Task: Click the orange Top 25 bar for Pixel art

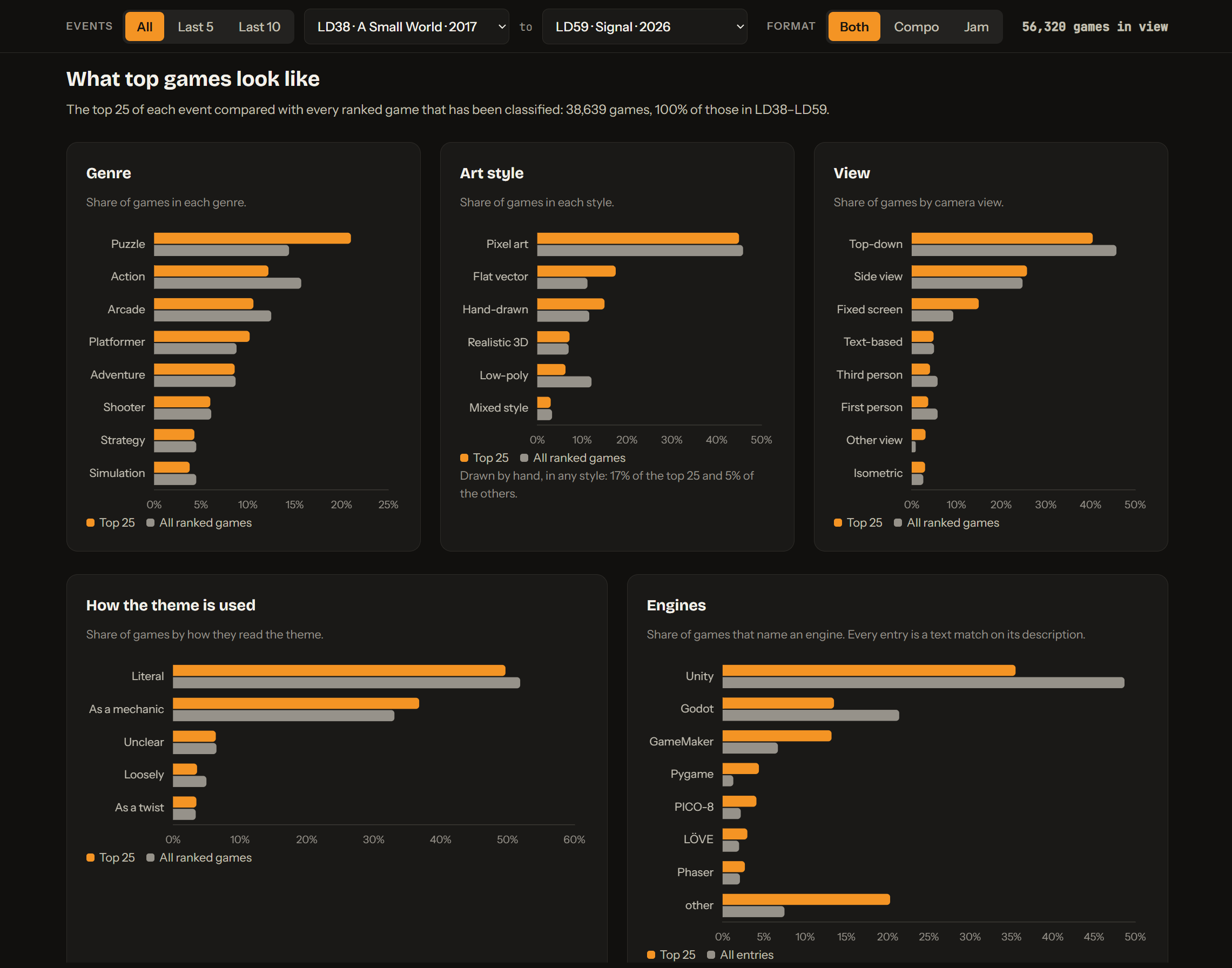Action: click(638, 238)
